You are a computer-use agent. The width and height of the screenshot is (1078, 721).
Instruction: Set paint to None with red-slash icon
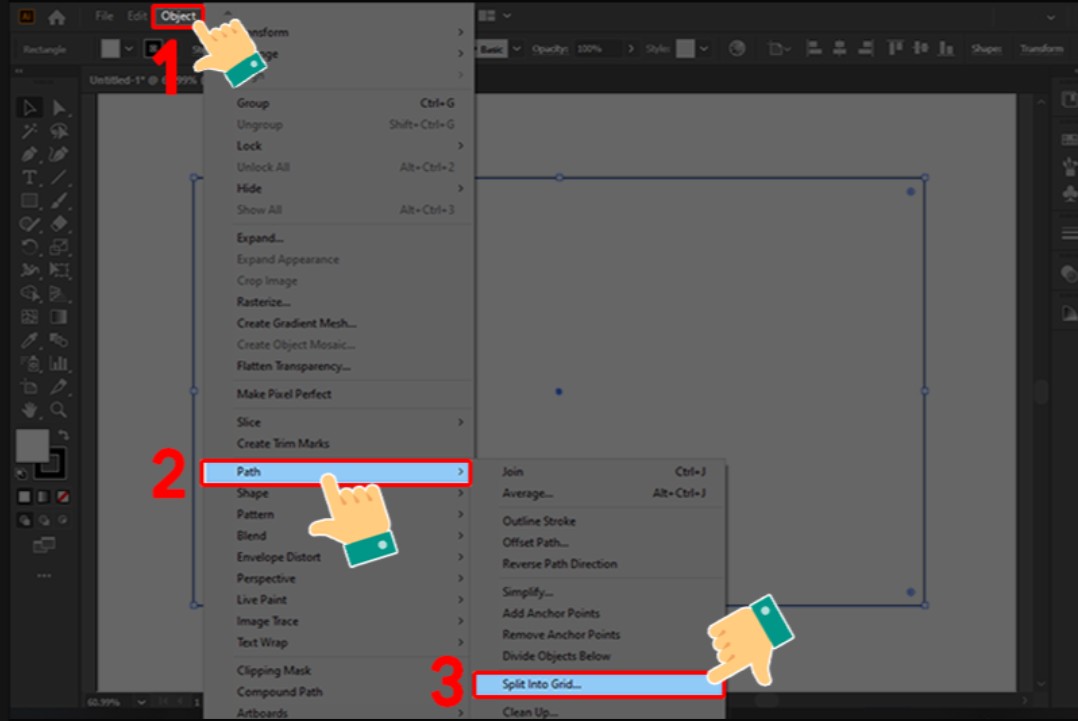(62, 496)
